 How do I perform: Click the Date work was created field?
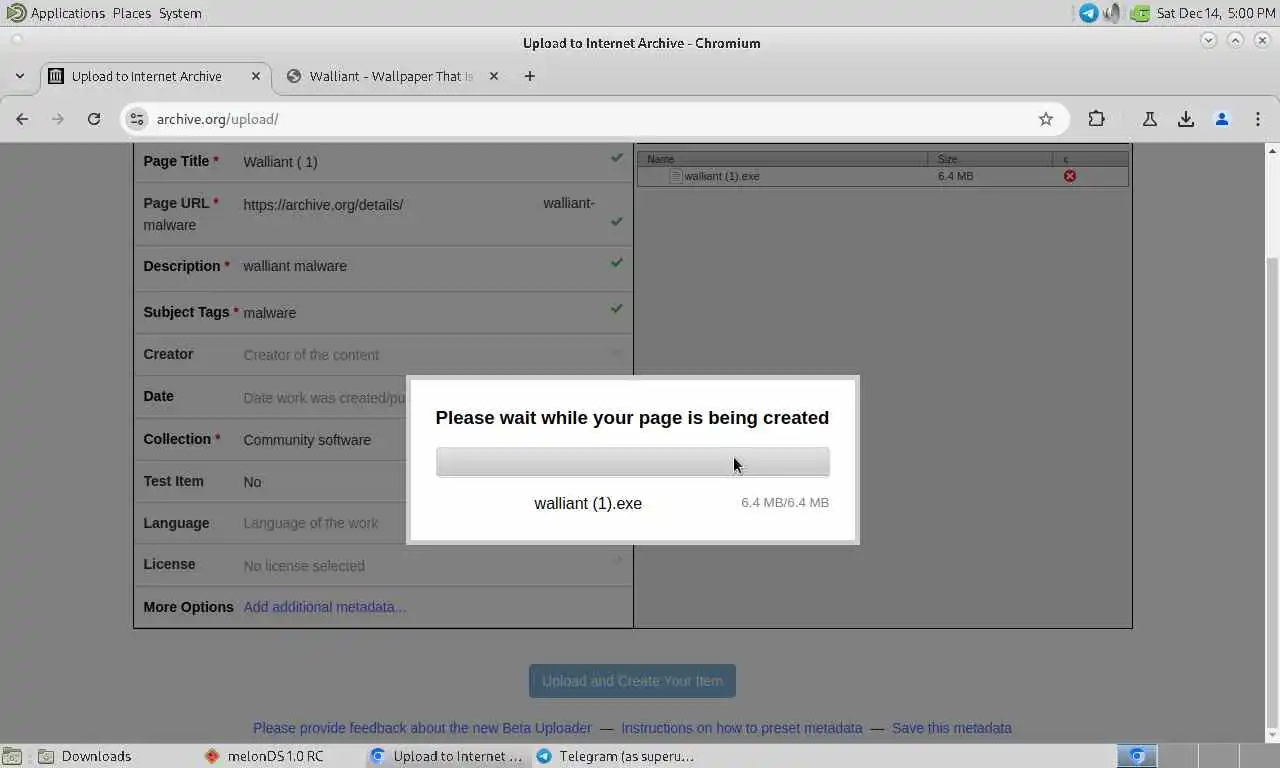(x=325, y=398)
